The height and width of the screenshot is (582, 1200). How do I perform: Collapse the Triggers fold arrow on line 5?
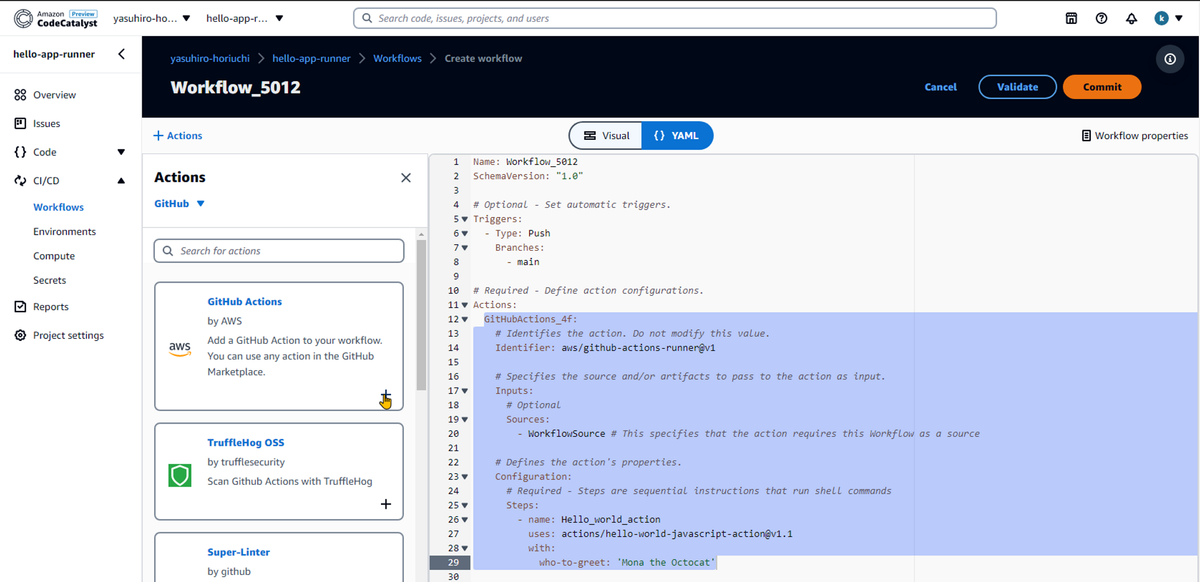coord(464,219)
